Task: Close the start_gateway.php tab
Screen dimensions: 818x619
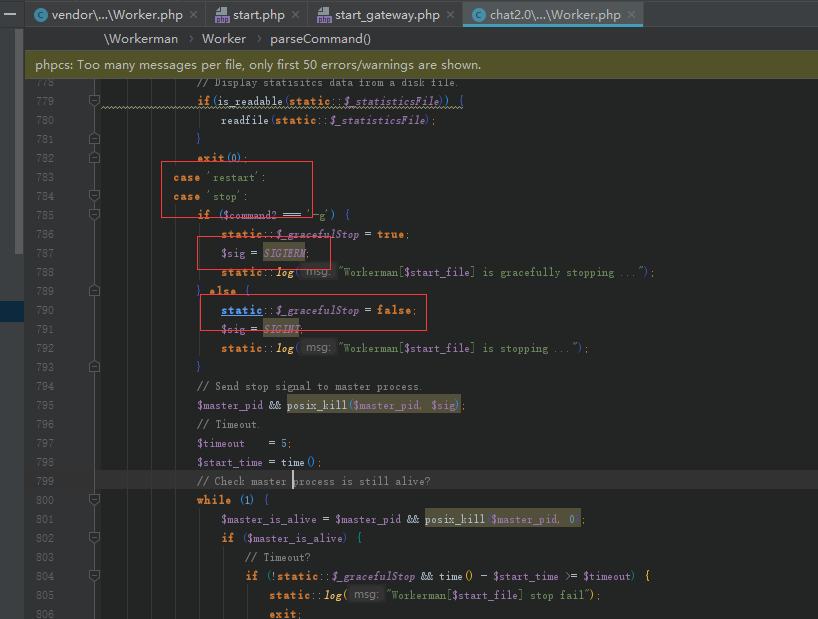Action: (x=450, y=15)
